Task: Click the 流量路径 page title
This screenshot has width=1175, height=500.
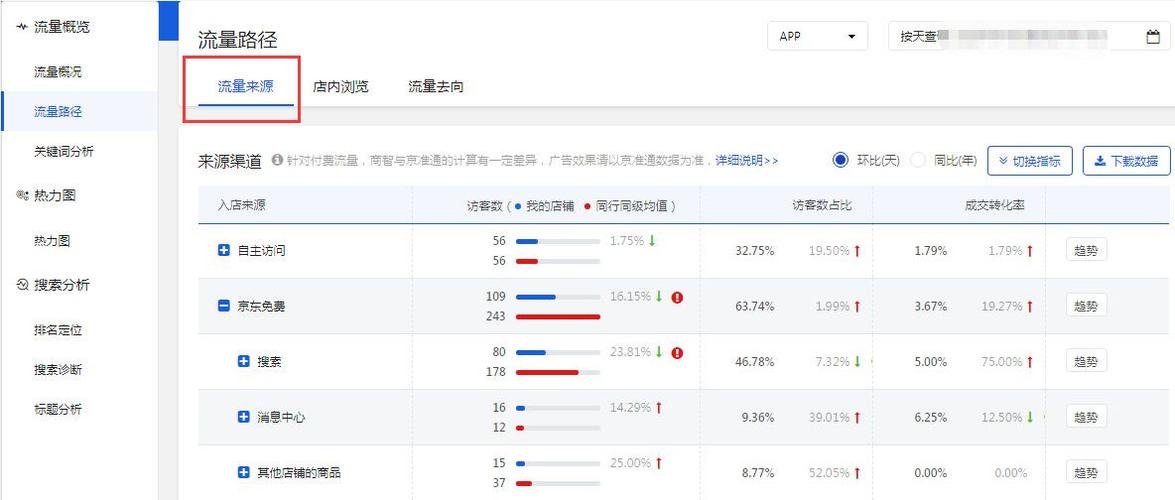Action: tap(238, 40)
